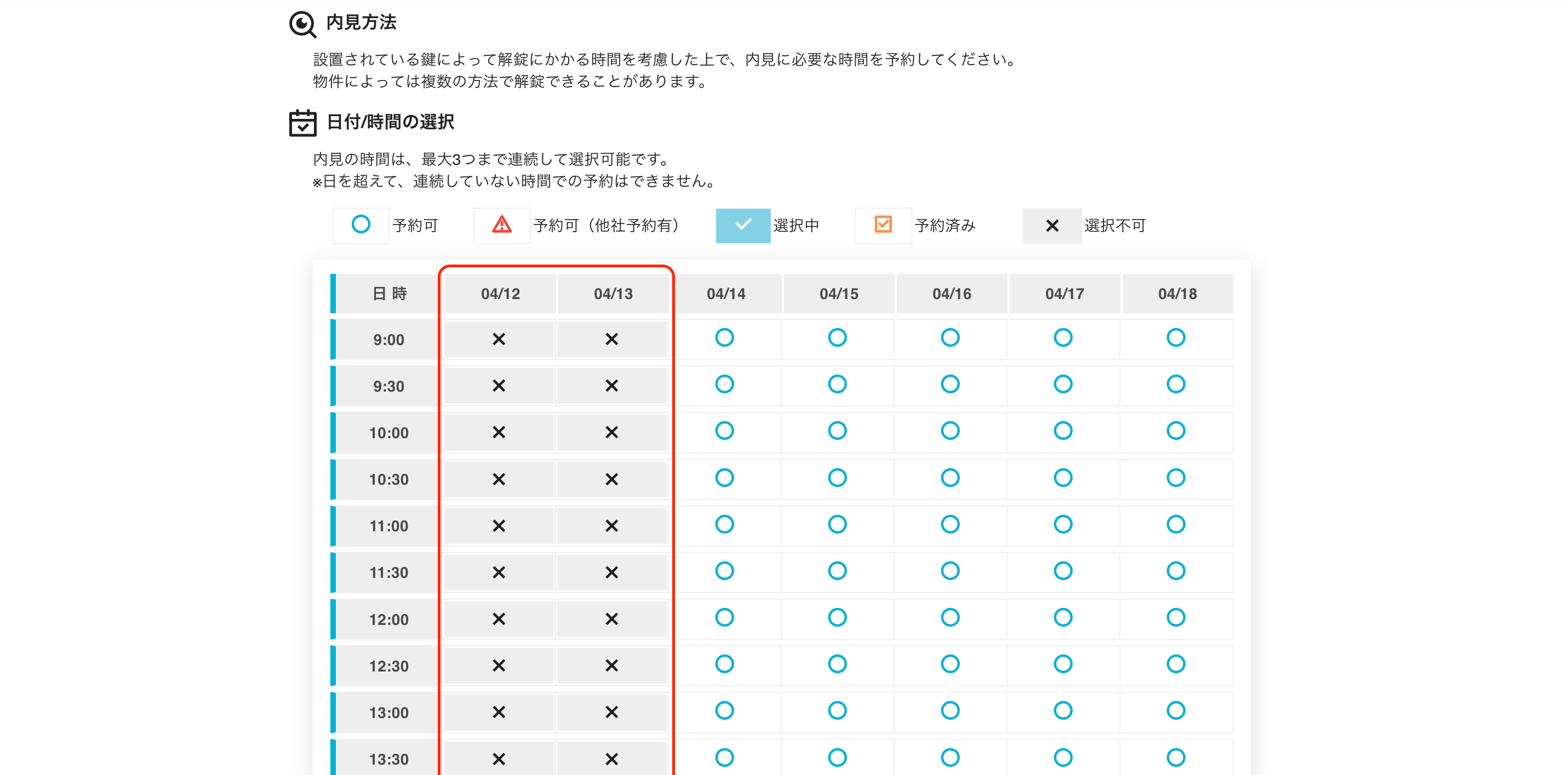Choose the 04/14 10:00 time slot
This screenshot has width=1568, height=775.
coord(724,431)
